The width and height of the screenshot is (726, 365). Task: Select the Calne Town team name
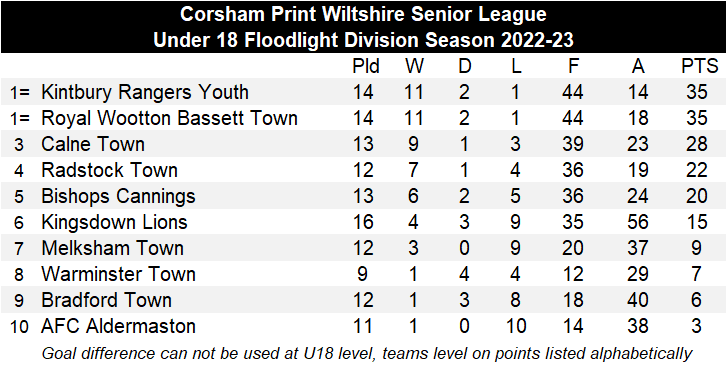click(x=93, y=144)
